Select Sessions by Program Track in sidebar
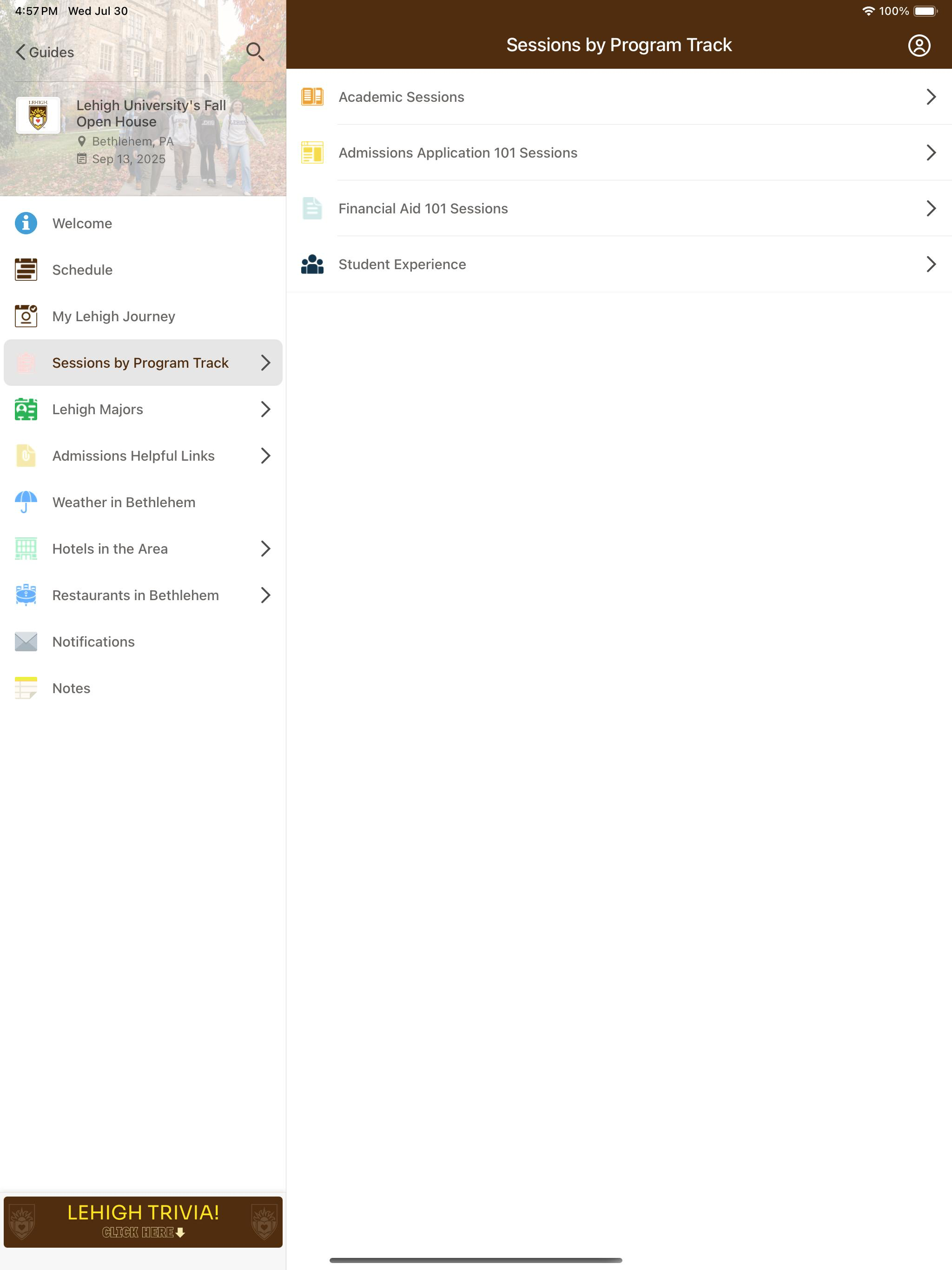Viewport: 952px width, 1270px height. 143,363
